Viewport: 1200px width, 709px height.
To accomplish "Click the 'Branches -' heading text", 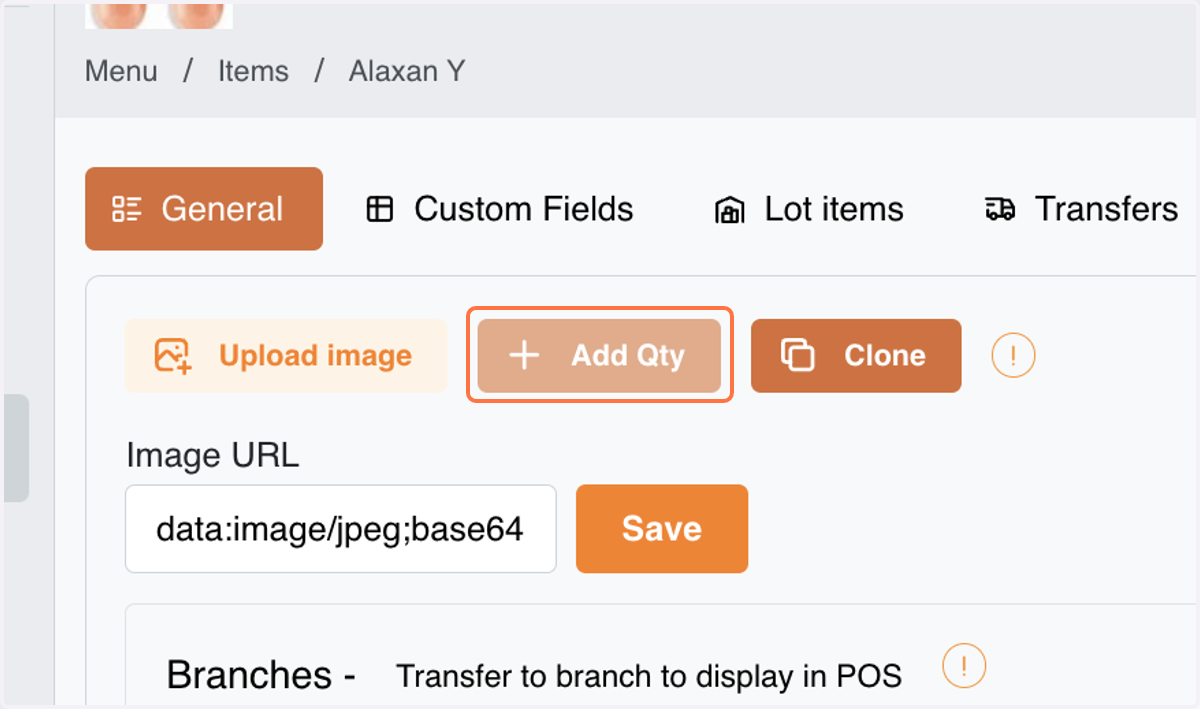I will click(261, 675).
